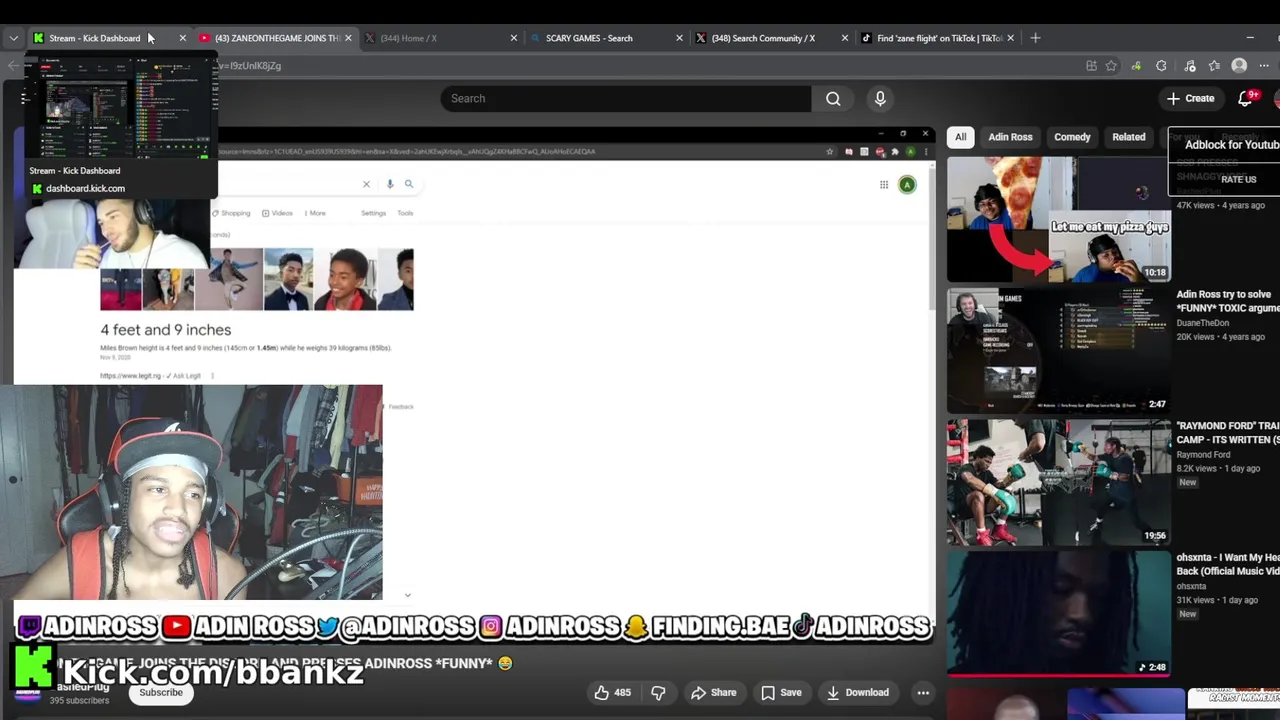
Task: Select the Comedy filter chip
Action: (x=1072, y=137)
